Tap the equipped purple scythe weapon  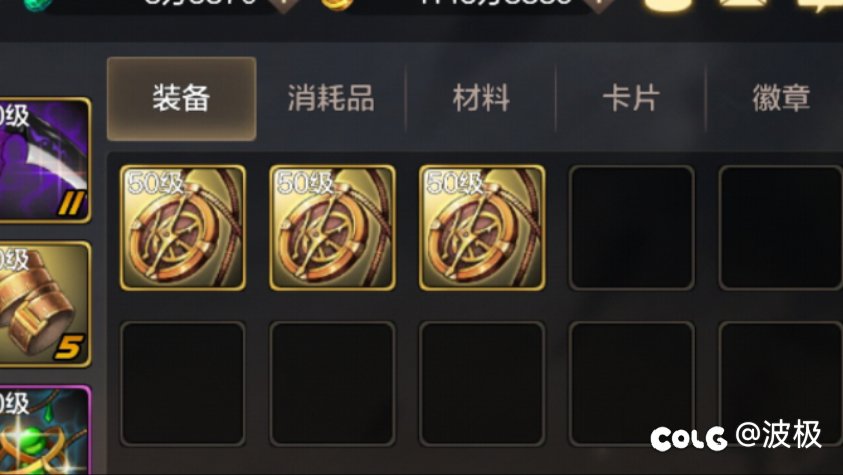(43, 160)
